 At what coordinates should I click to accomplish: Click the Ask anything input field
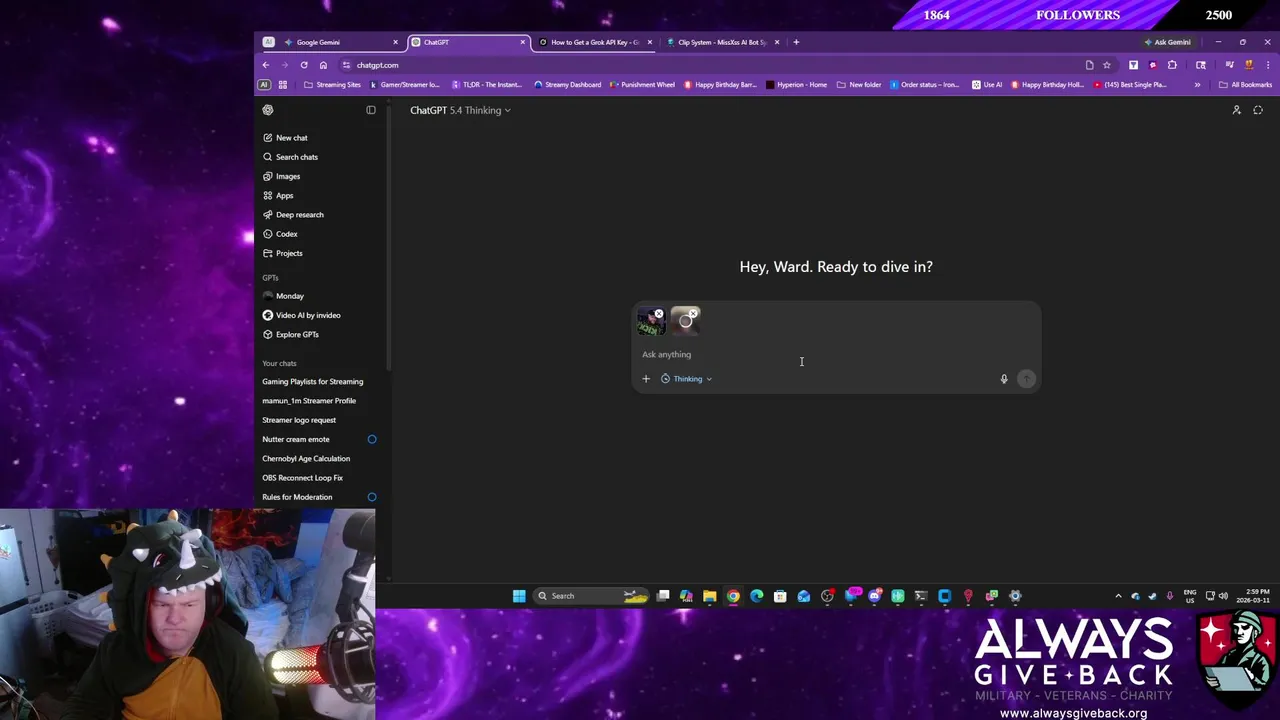[836, 354]
